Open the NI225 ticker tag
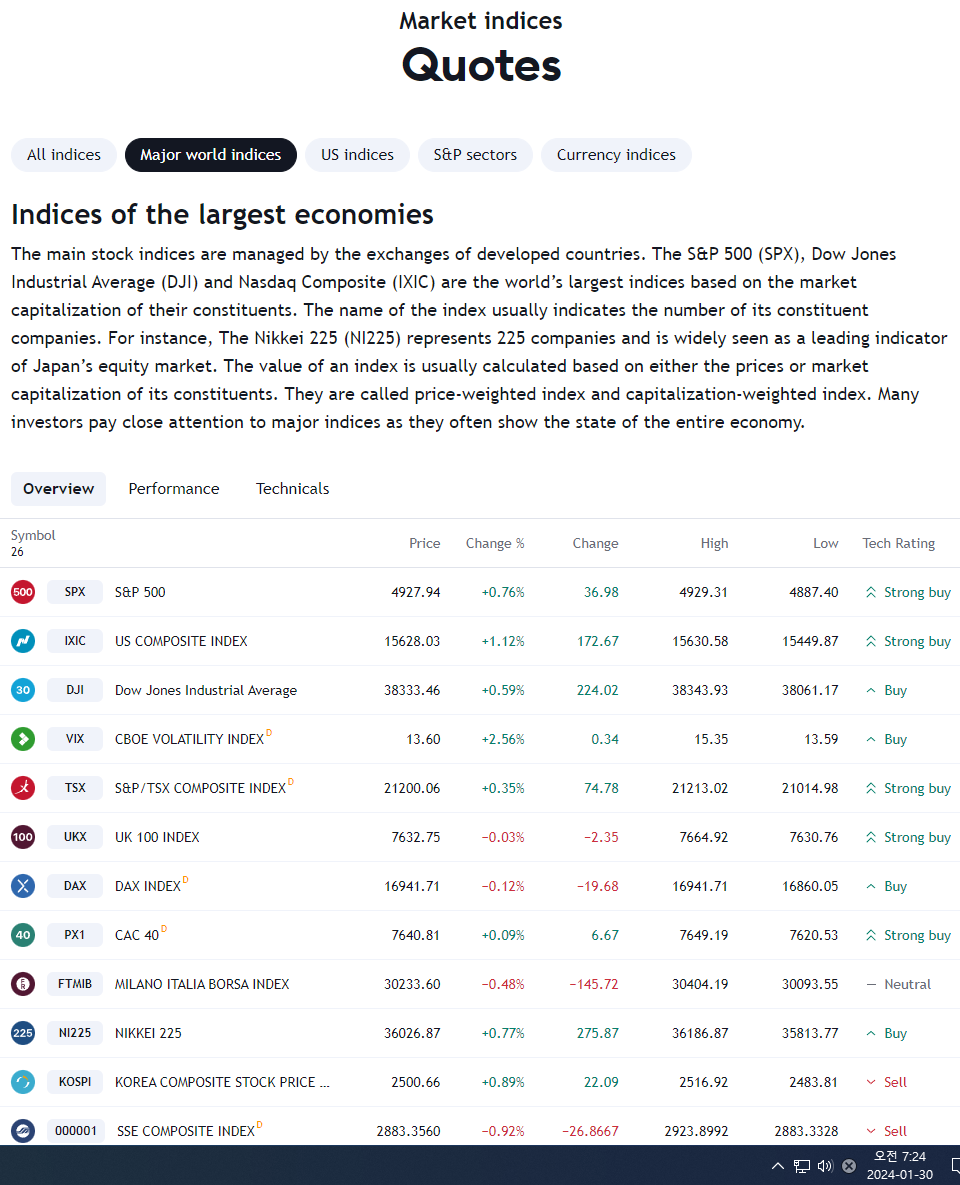Image resolution: width=960 pixels, height=1185 pixels. [75, 1033]
